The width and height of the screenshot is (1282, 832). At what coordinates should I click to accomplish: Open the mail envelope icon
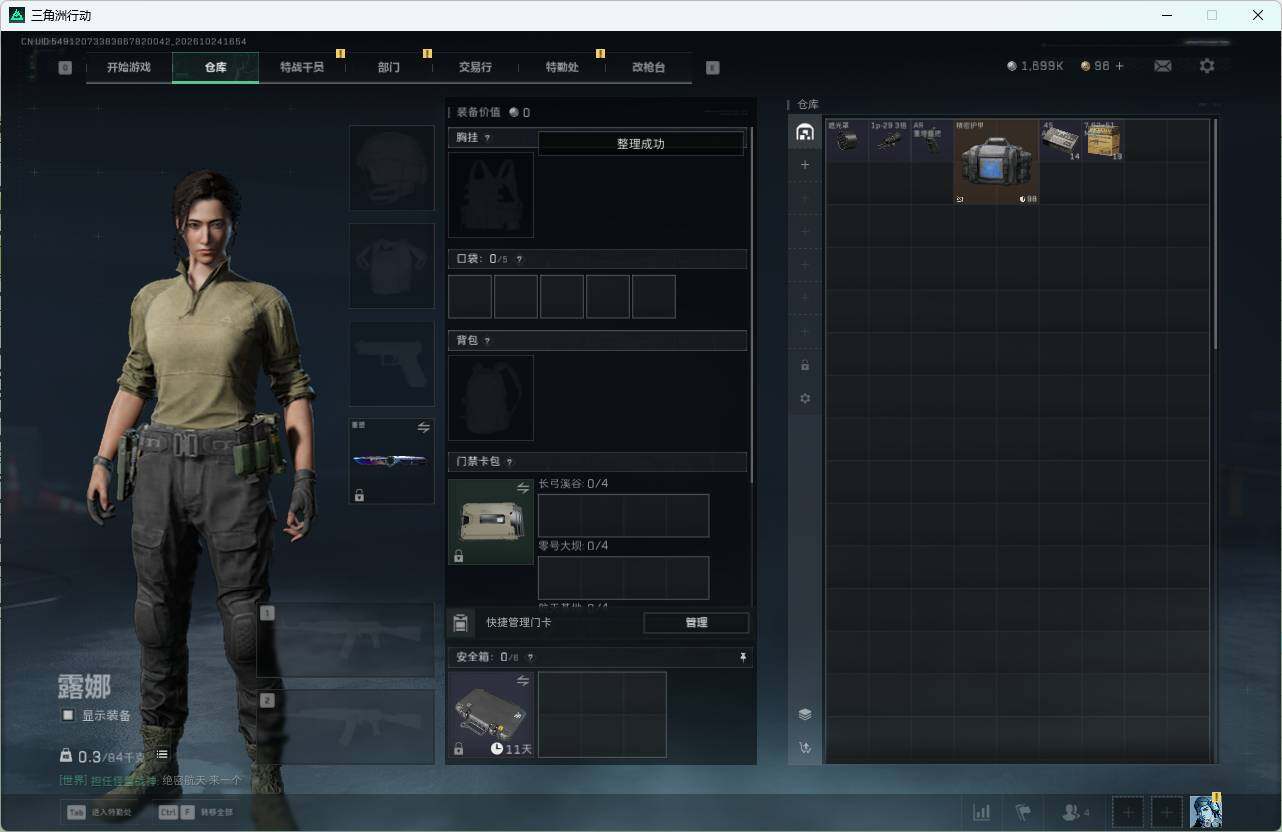[1163, 66]
